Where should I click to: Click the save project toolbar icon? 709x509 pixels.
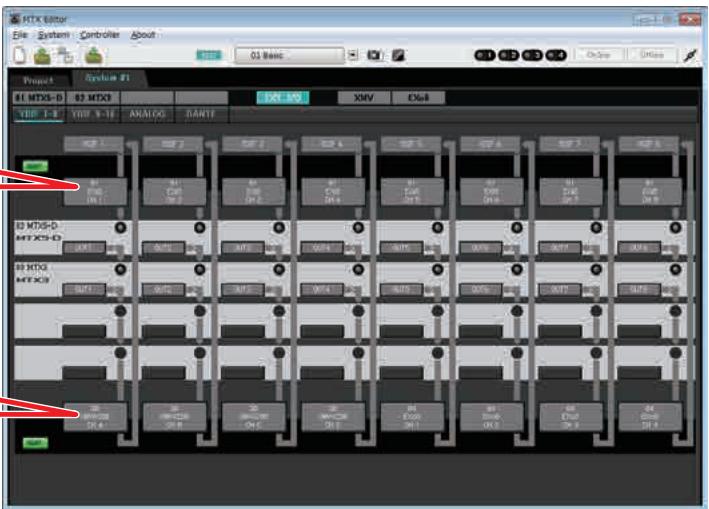tap(94, 55)
